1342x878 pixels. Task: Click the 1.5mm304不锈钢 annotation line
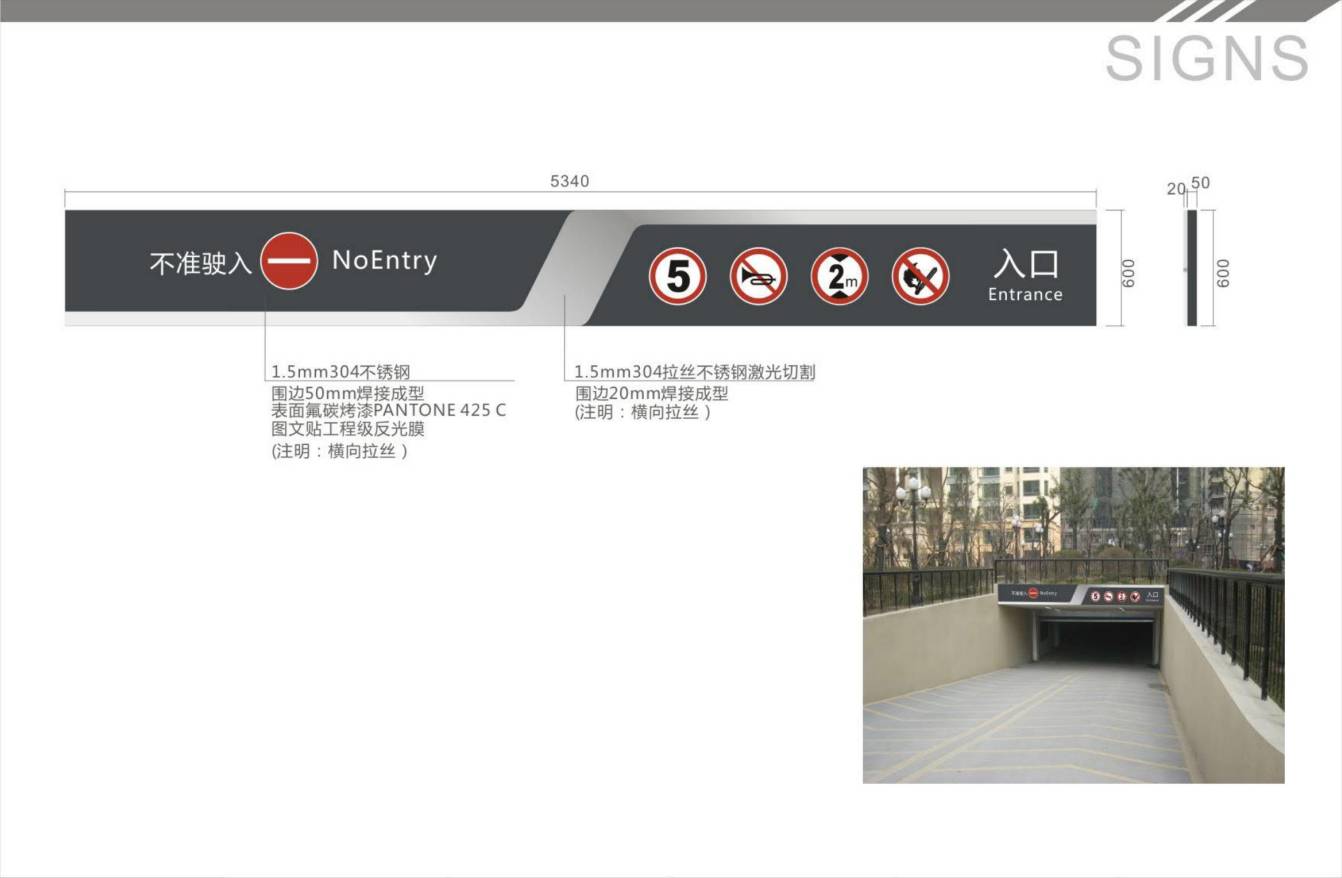341,373
